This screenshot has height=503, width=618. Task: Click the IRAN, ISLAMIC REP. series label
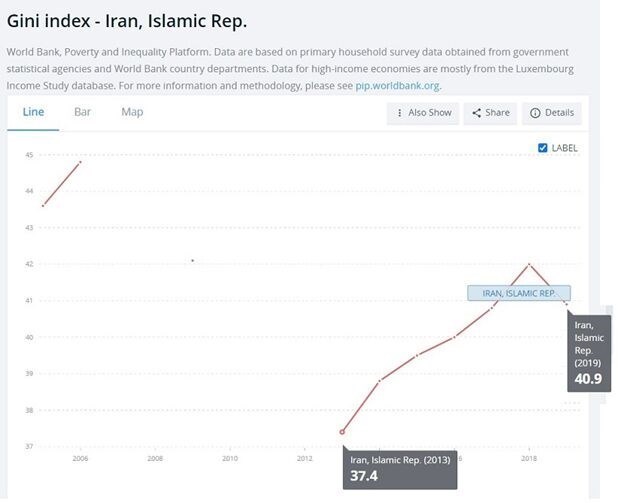click(518, 293)
